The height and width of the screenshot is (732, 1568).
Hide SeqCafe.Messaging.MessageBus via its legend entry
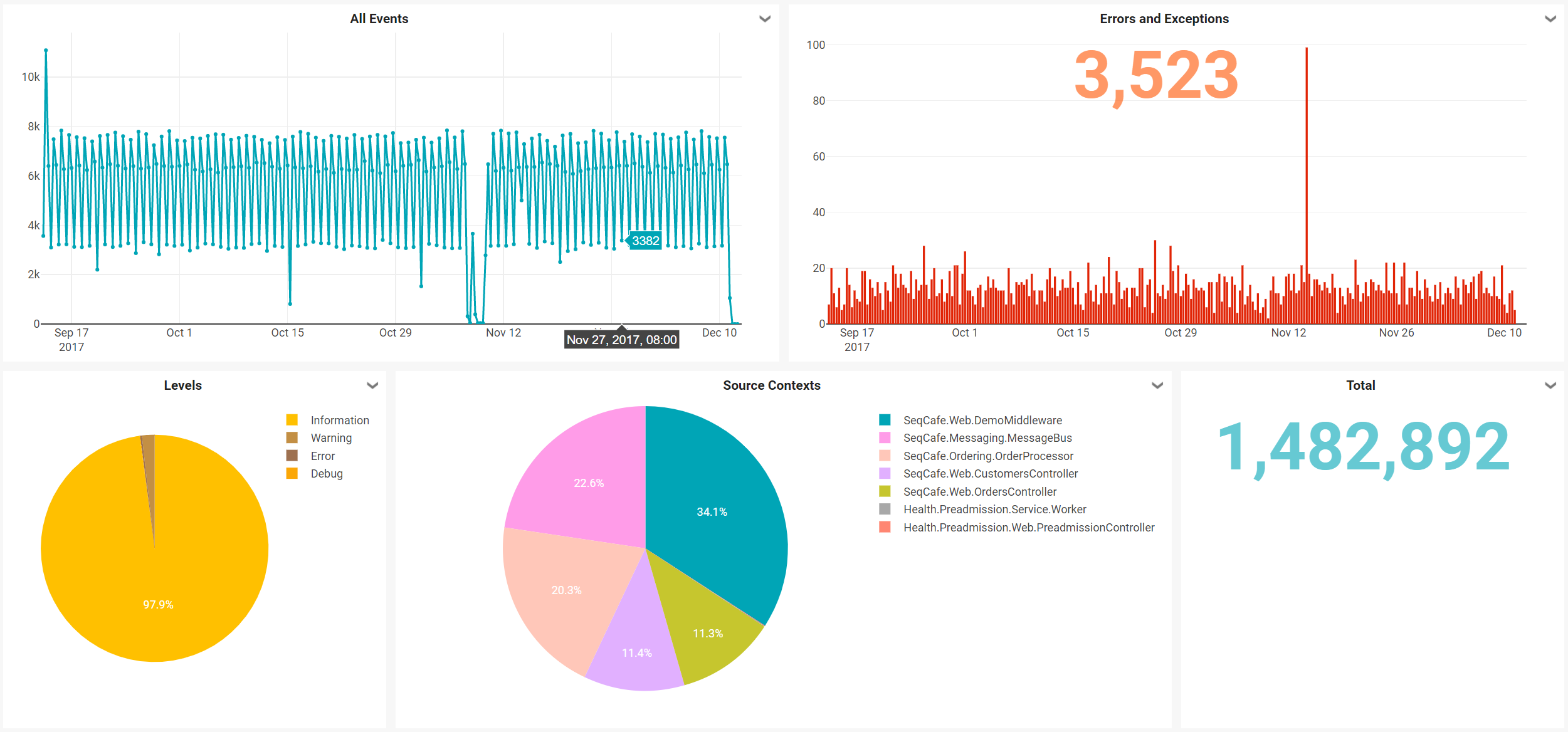point(987,437)
